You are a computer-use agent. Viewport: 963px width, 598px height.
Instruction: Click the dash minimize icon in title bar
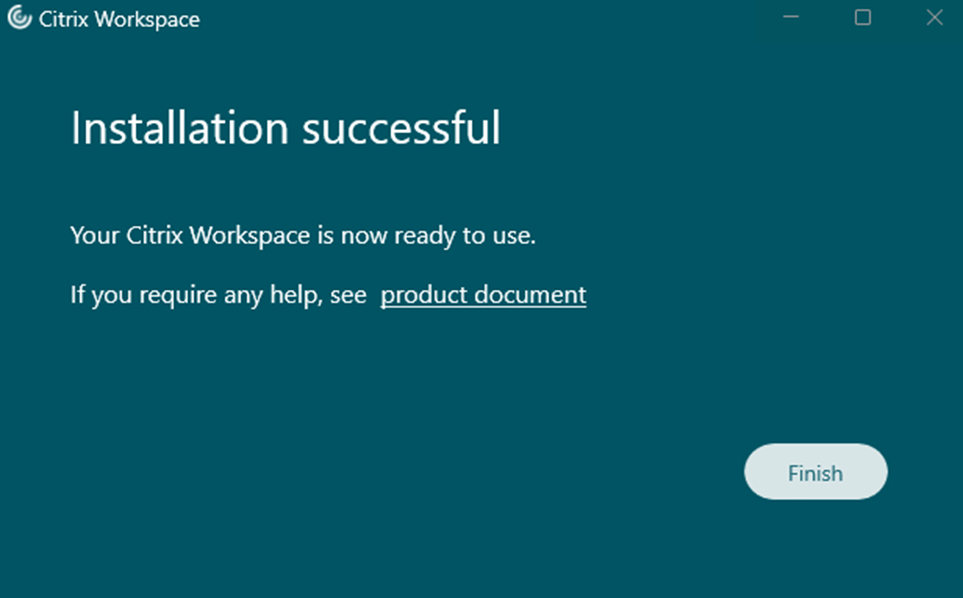791,18
